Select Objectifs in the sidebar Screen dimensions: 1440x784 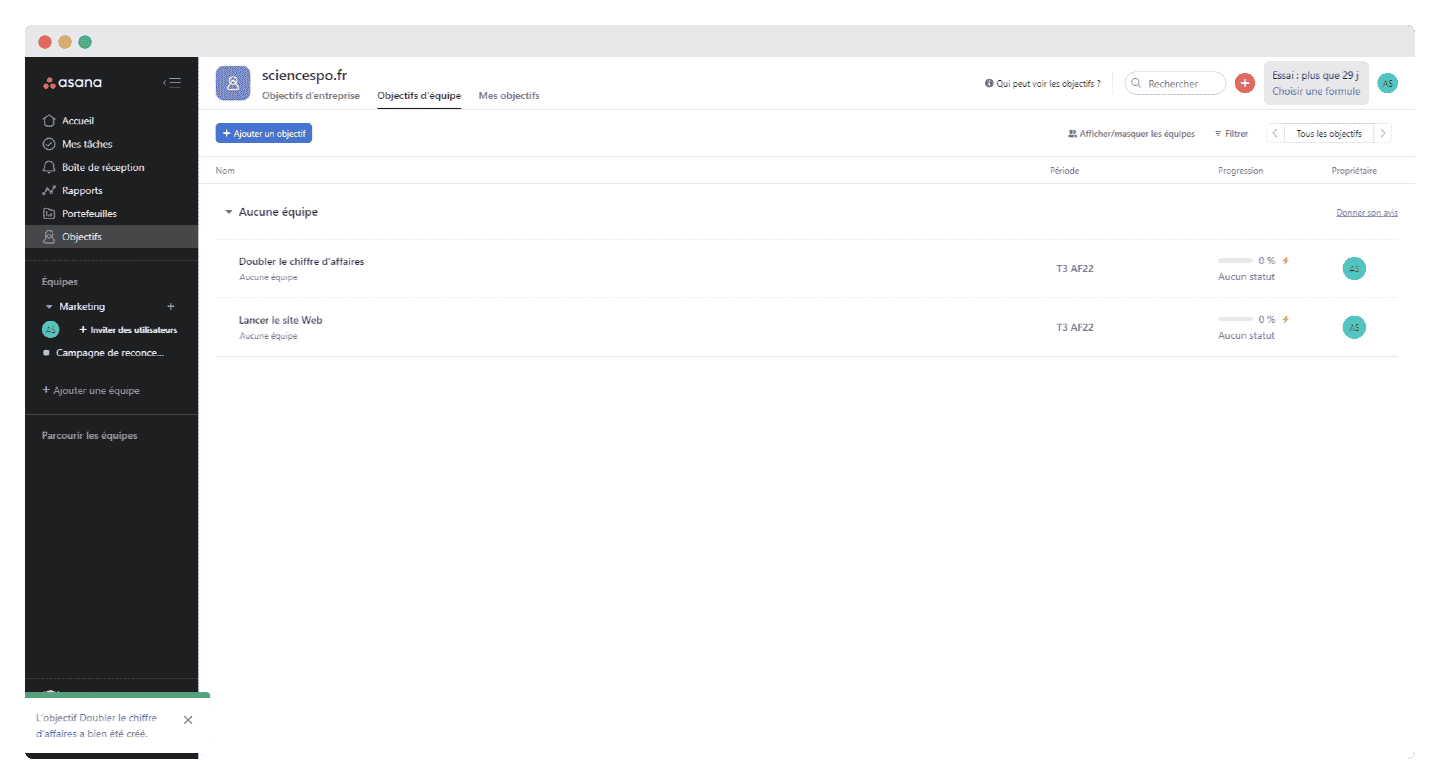click(x=112, y=237)
